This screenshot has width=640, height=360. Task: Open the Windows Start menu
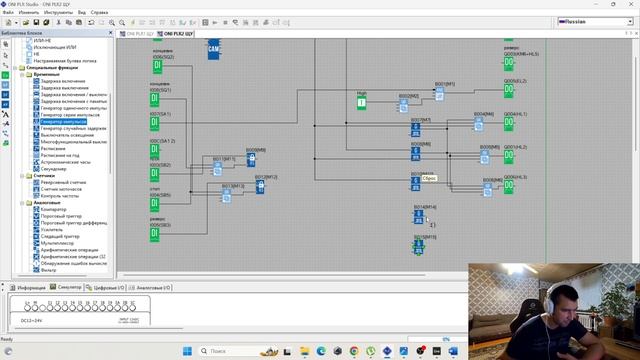(x=187, y=351)
